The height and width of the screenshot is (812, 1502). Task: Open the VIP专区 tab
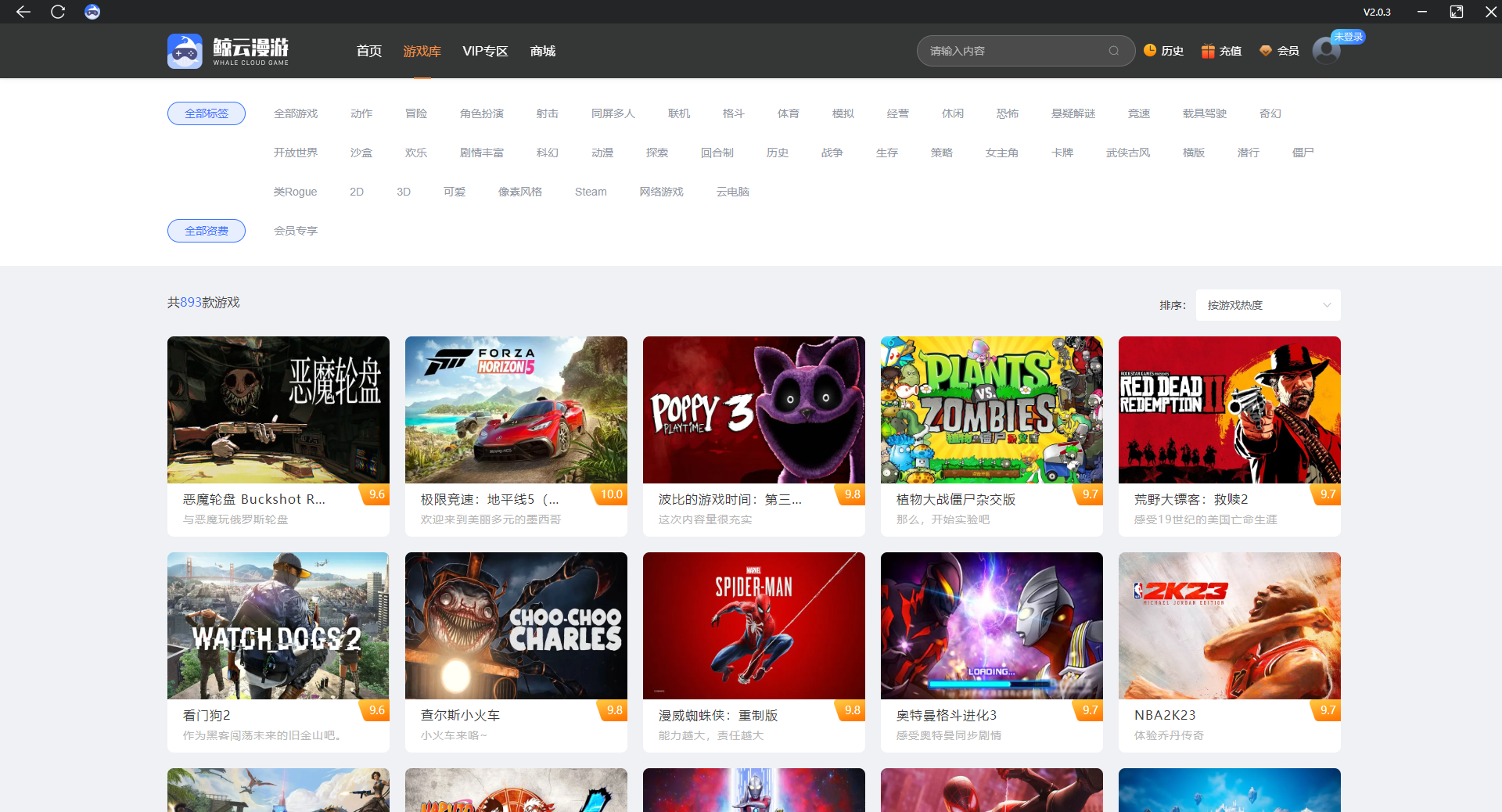tap(485, 51)
